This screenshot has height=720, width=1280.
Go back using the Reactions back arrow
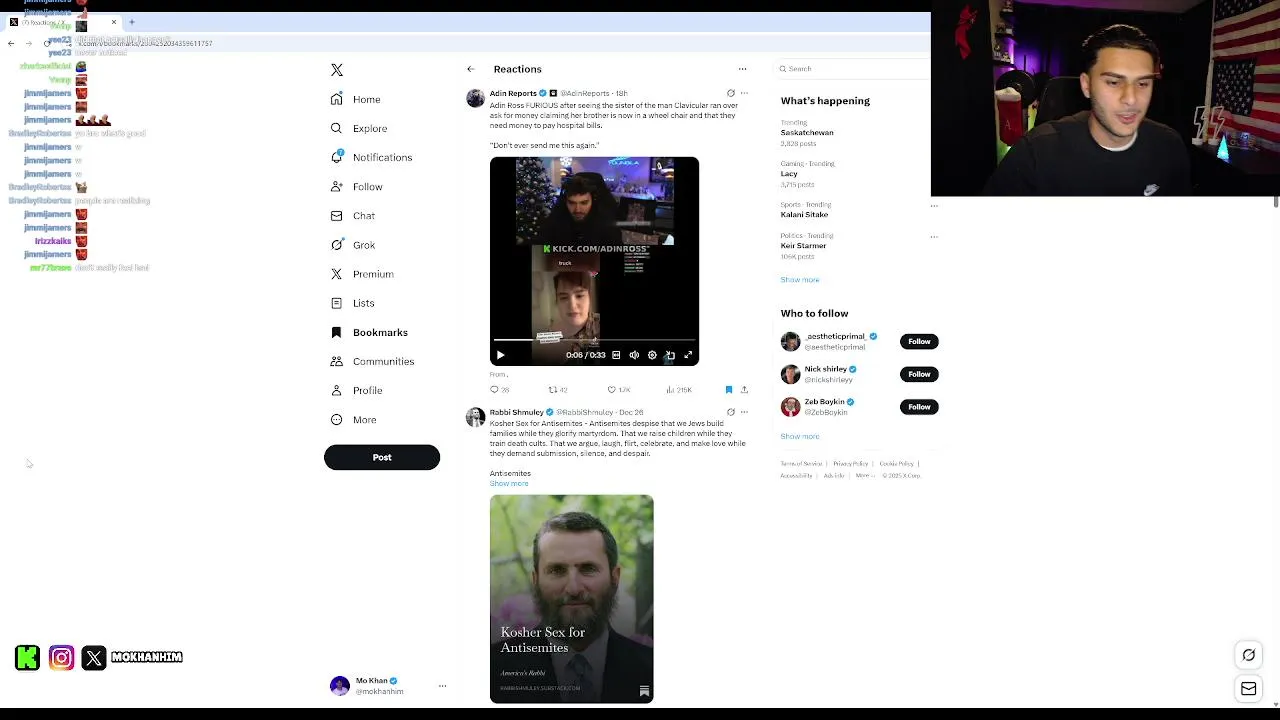tap(471, 69)
